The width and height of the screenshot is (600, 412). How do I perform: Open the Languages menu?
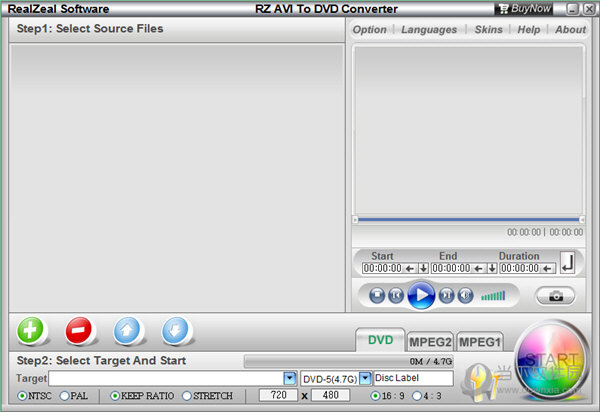[x=429, y=29]
